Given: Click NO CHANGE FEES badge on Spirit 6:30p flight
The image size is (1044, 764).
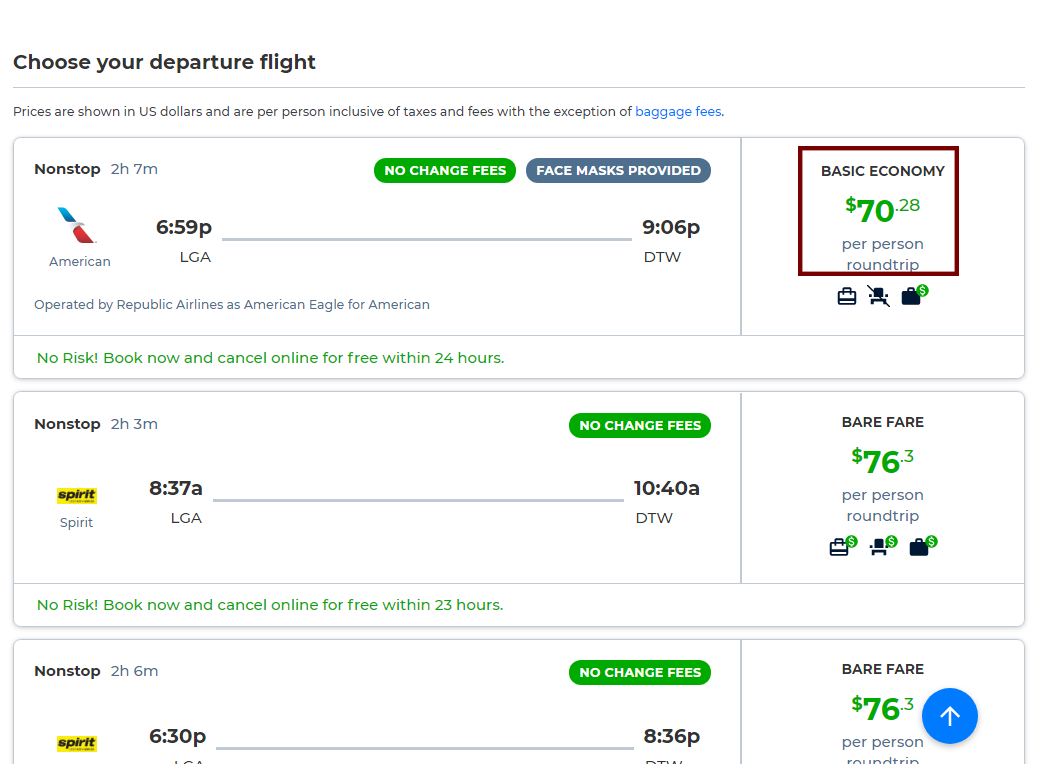Looking at the screenshot, I should coord(640,673).
